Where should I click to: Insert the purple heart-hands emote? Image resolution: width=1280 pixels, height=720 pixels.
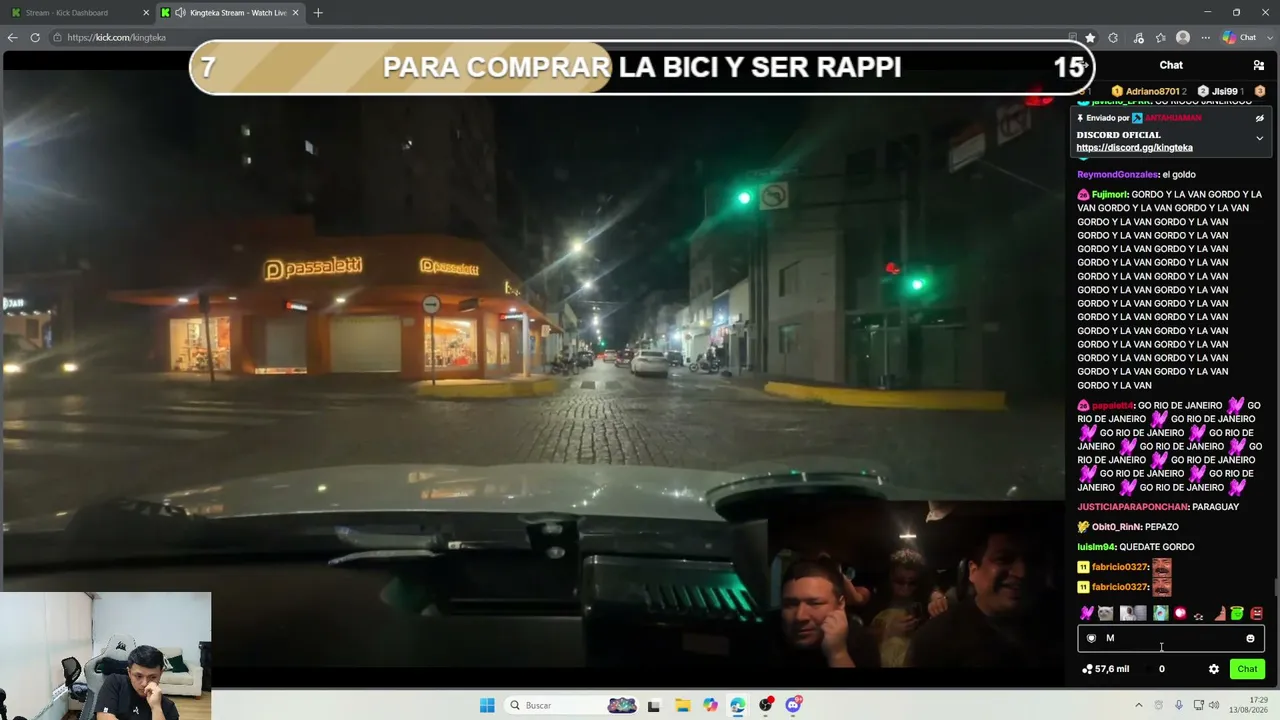point(1087,613)
